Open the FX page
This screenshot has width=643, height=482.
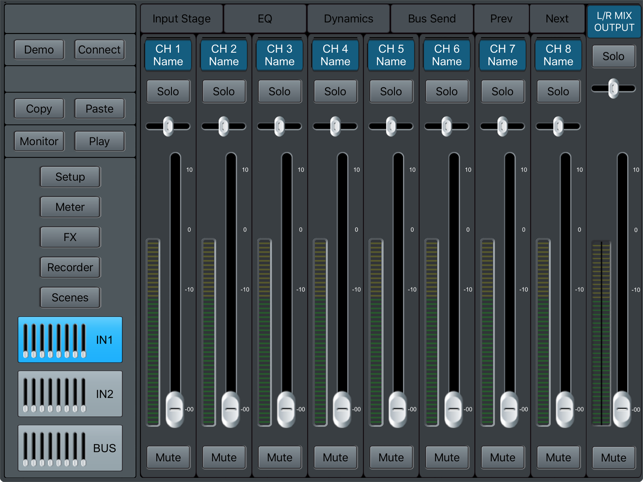click(x=70, y=237)
